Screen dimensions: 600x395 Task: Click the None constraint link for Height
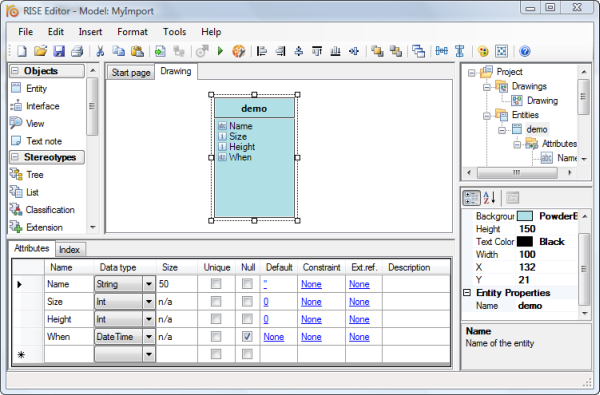point(311,319)
